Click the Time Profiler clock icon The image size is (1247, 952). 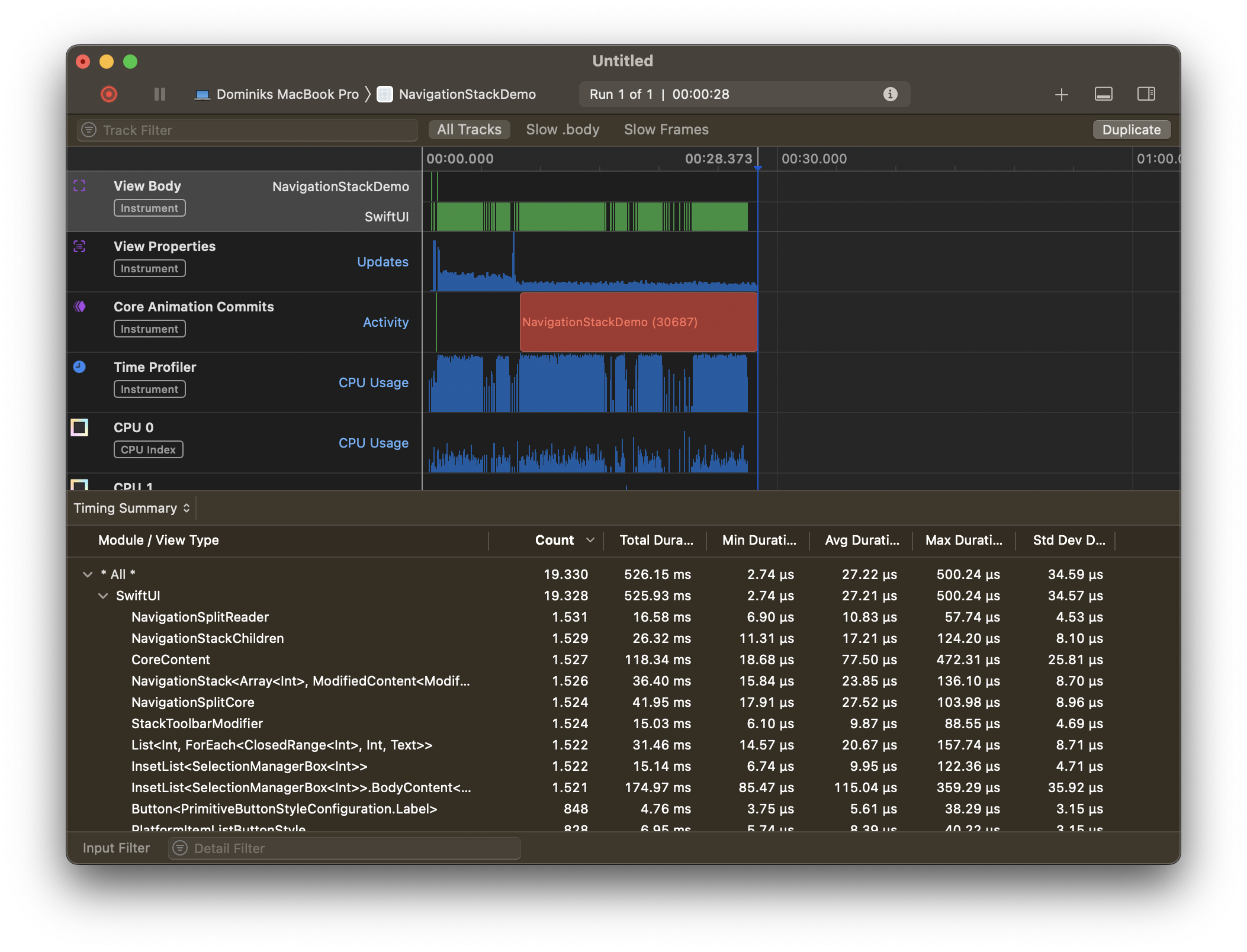79,367
